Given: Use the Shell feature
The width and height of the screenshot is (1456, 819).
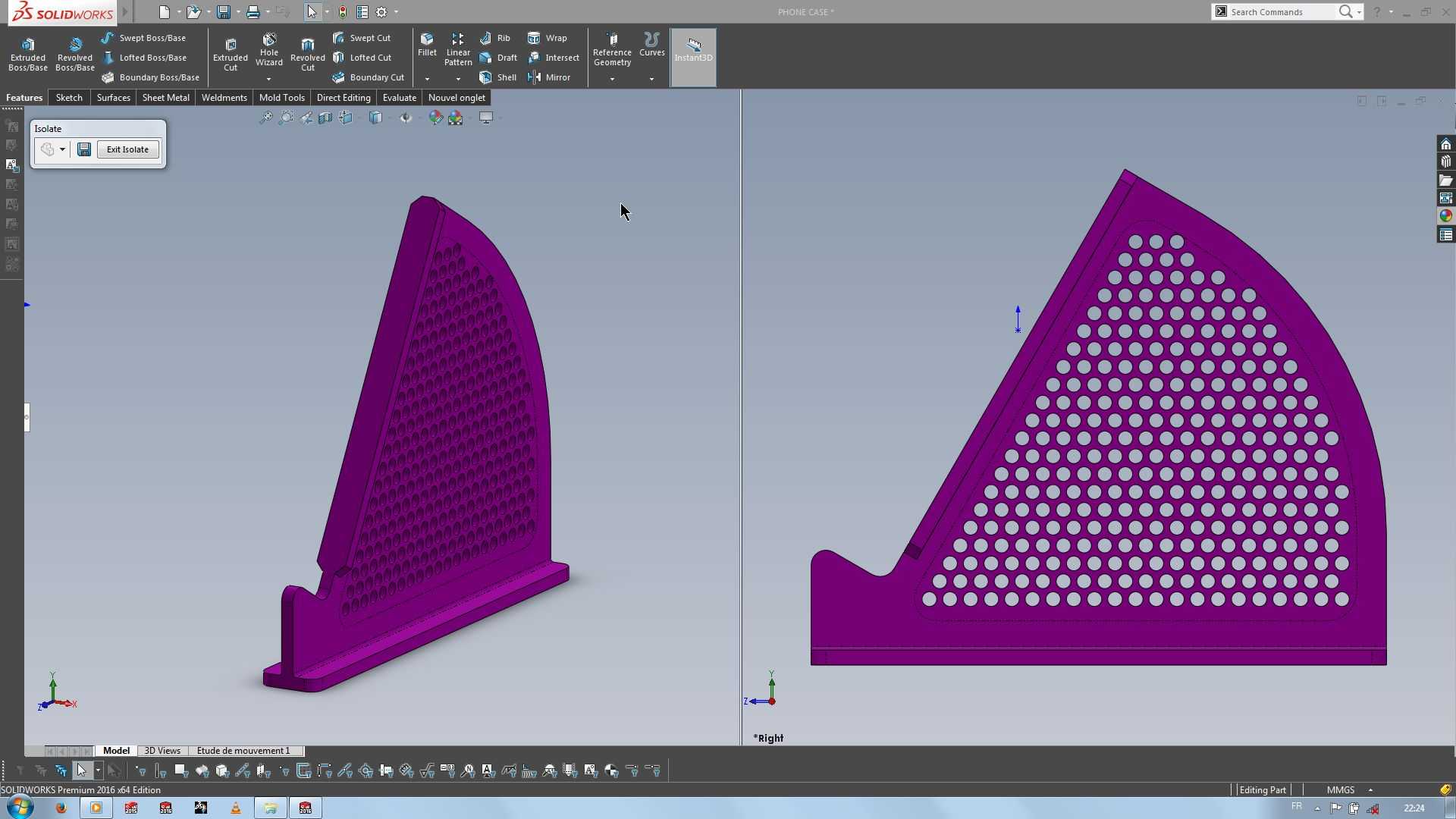Looking at the screenshot, I should pos(498,77).
